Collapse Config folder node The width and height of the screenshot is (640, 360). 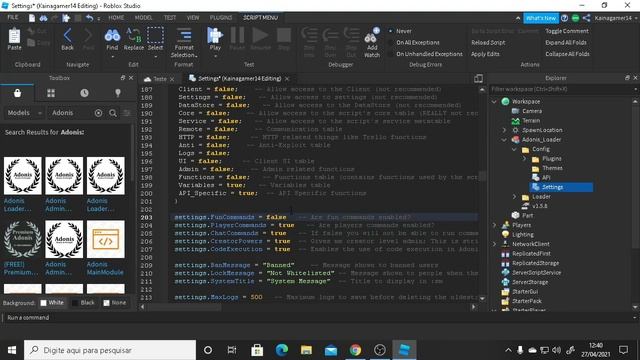point(514,149)
